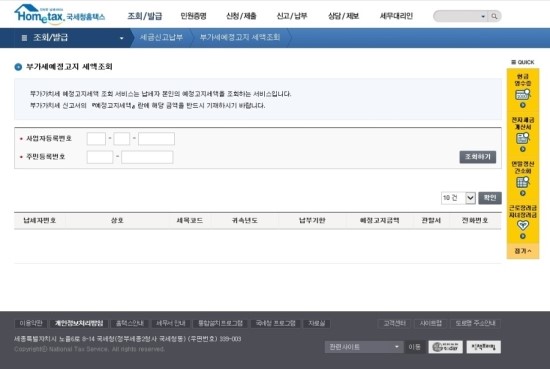Open the 국세청 프로그램 footer link
Image resolution: width=550 pixels, height=369 pixels.
coord(275,323)
